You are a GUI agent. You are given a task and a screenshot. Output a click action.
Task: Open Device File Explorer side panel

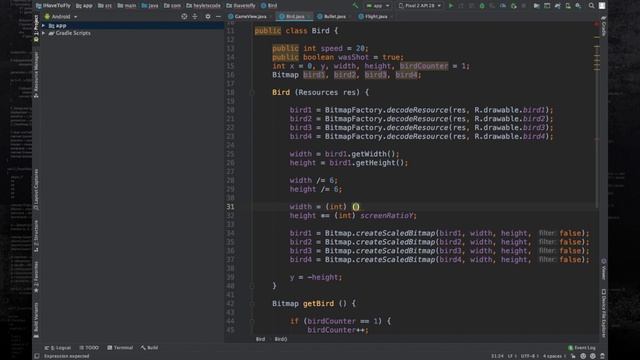click(x=603, y=313)
